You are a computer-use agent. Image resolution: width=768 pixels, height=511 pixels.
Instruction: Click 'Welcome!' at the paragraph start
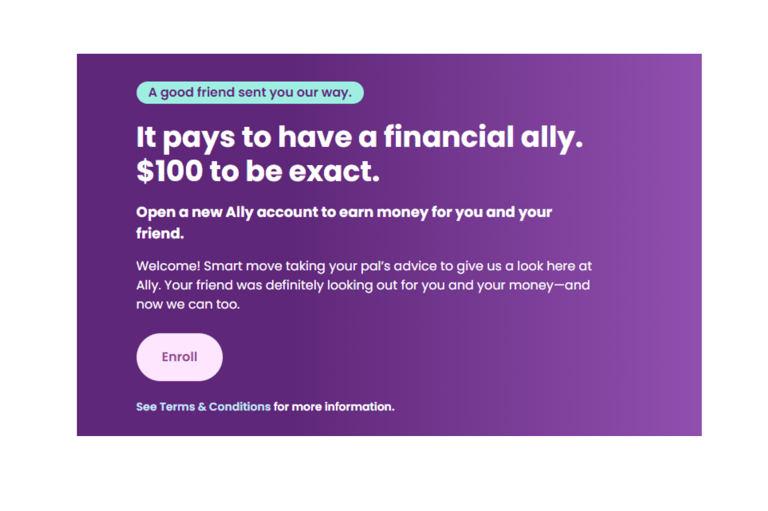[168, 266]
